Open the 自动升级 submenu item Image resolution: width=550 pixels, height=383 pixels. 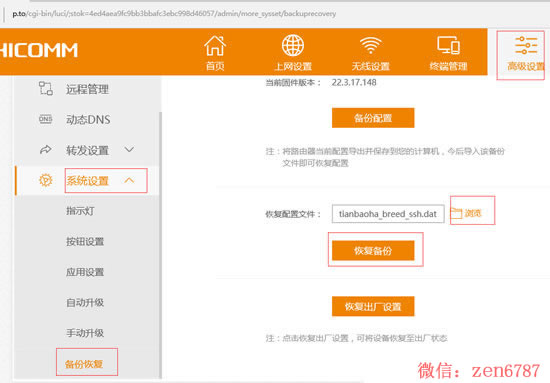(85, 302)
